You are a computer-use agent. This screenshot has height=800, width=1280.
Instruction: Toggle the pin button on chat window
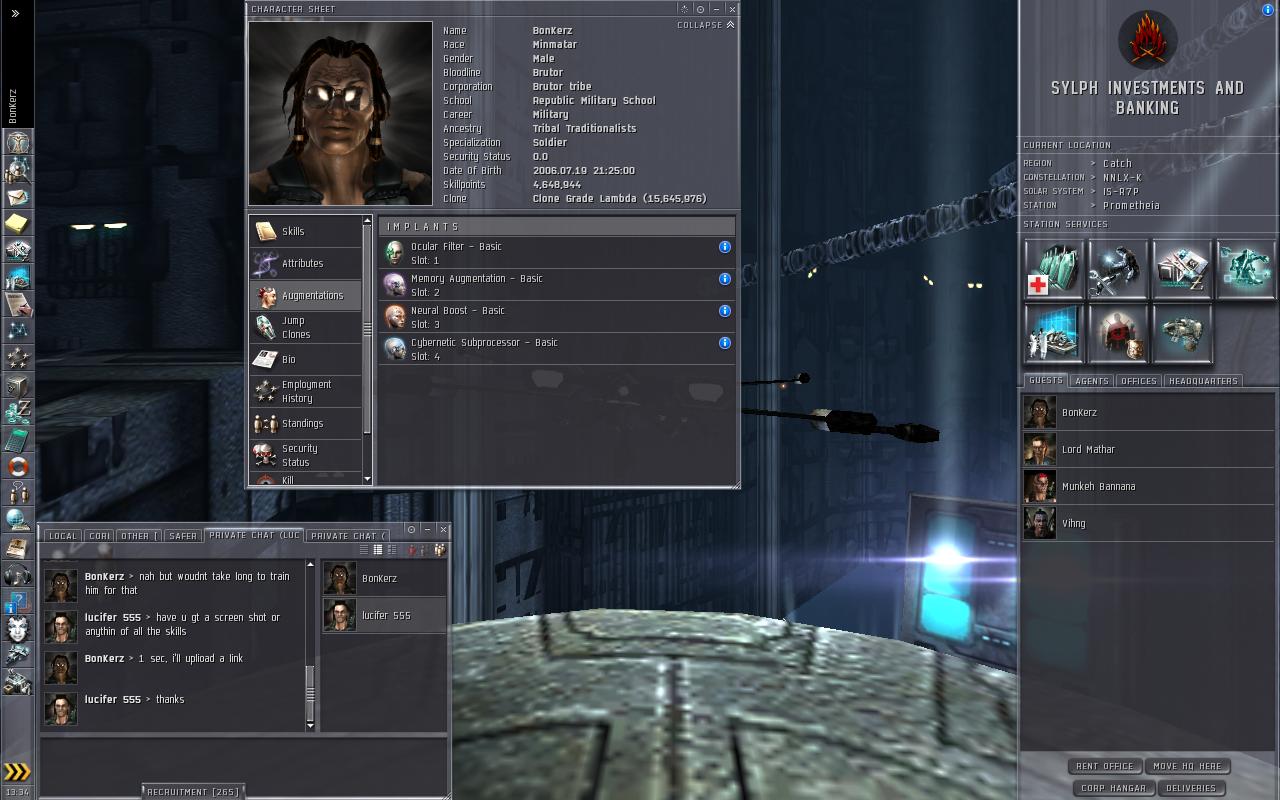coord(411,529)
